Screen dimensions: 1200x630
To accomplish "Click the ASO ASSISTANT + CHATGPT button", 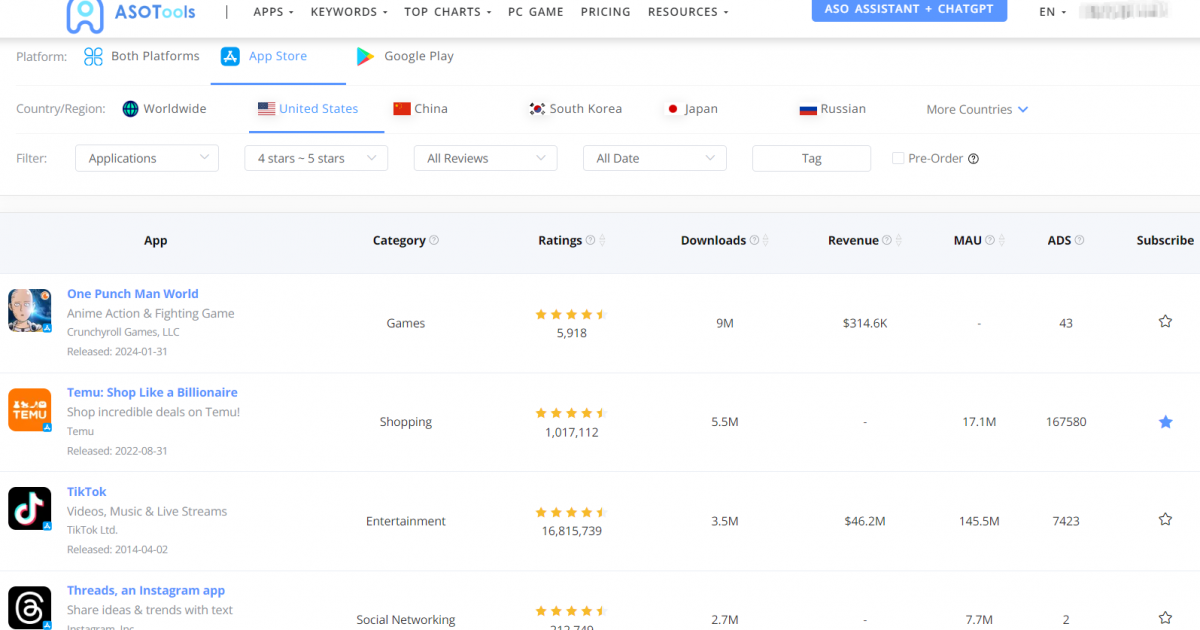I will (908, 9).
